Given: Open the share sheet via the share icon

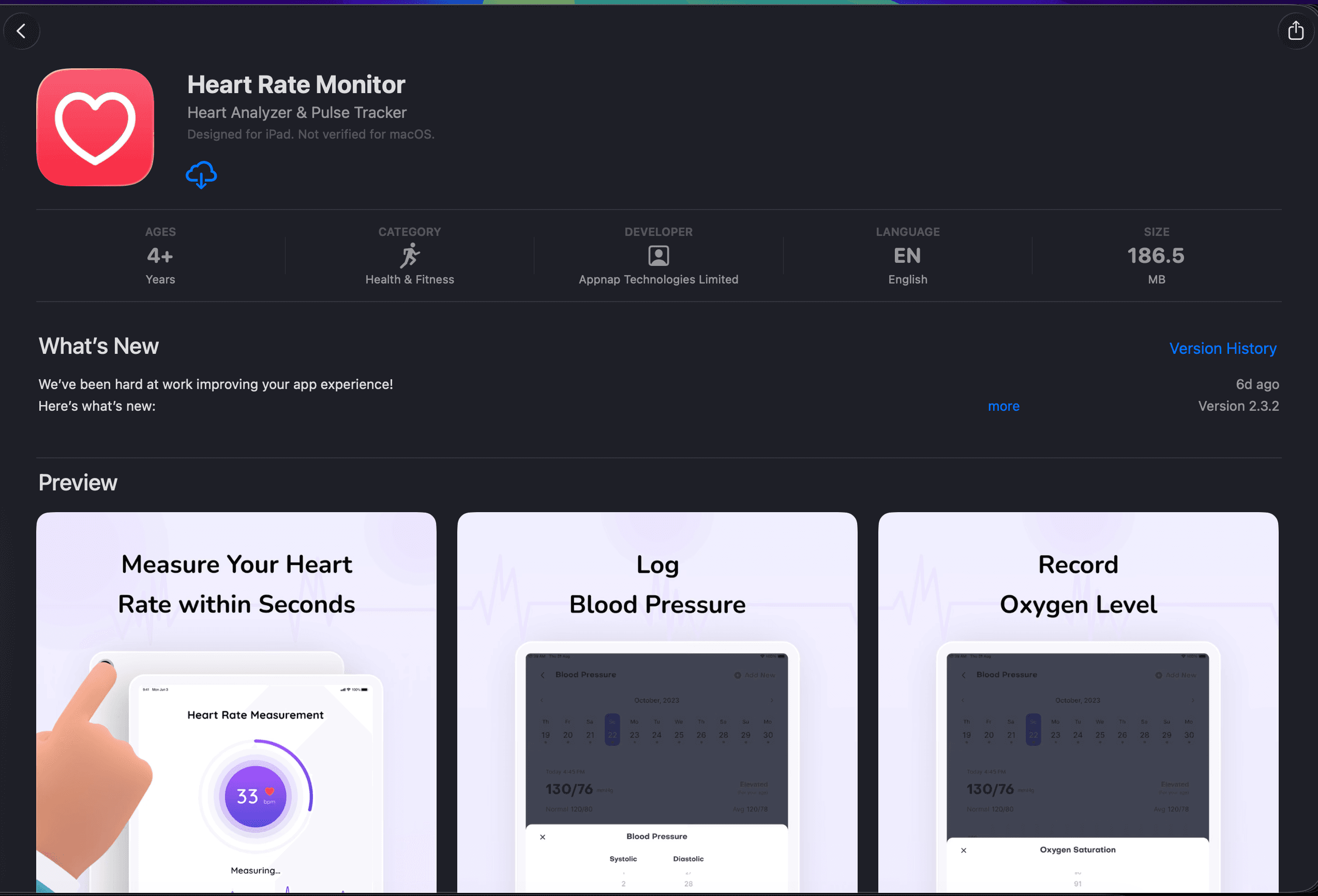Looking at the screenshot, I should click(x=1295, y=31).
